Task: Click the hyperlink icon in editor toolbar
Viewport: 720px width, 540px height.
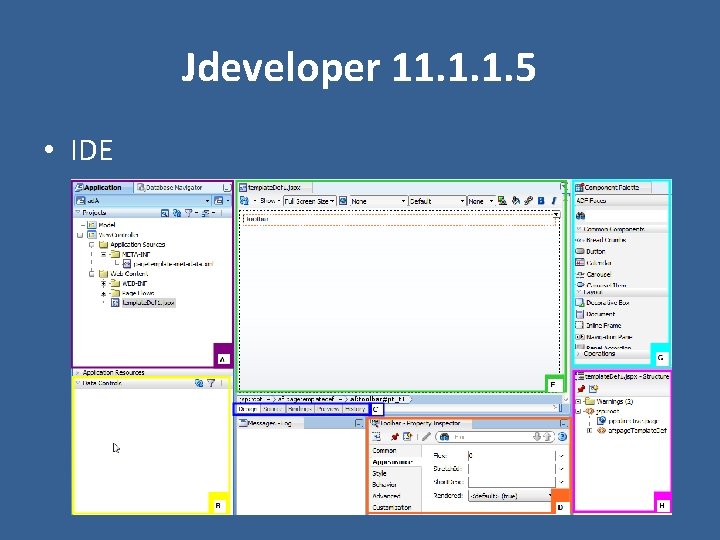Action: (x=529, y=201)
